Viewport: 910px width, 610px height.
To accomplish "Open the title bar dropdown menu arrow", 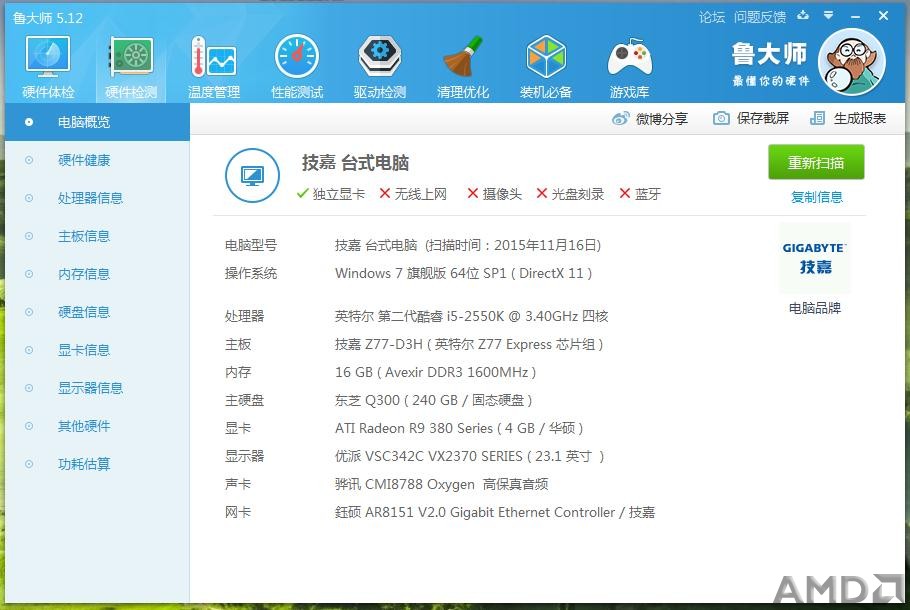I will [x=829, y=15].
